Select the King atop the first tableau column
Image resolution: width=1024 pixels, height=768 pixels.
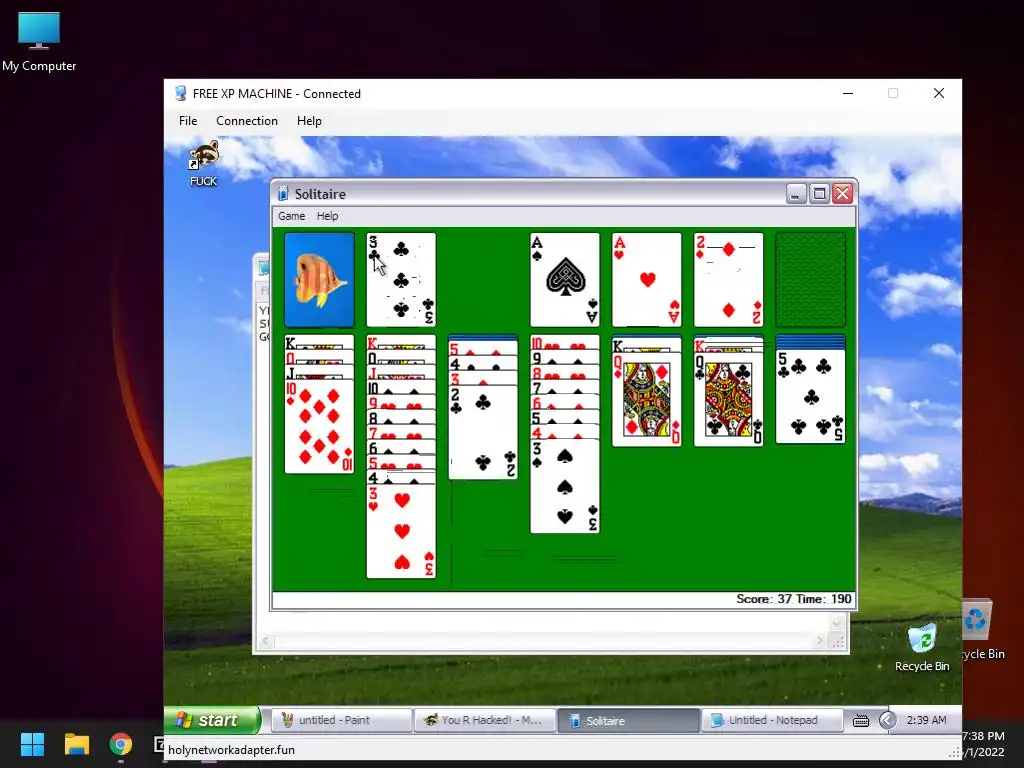[x=319, y=343]
